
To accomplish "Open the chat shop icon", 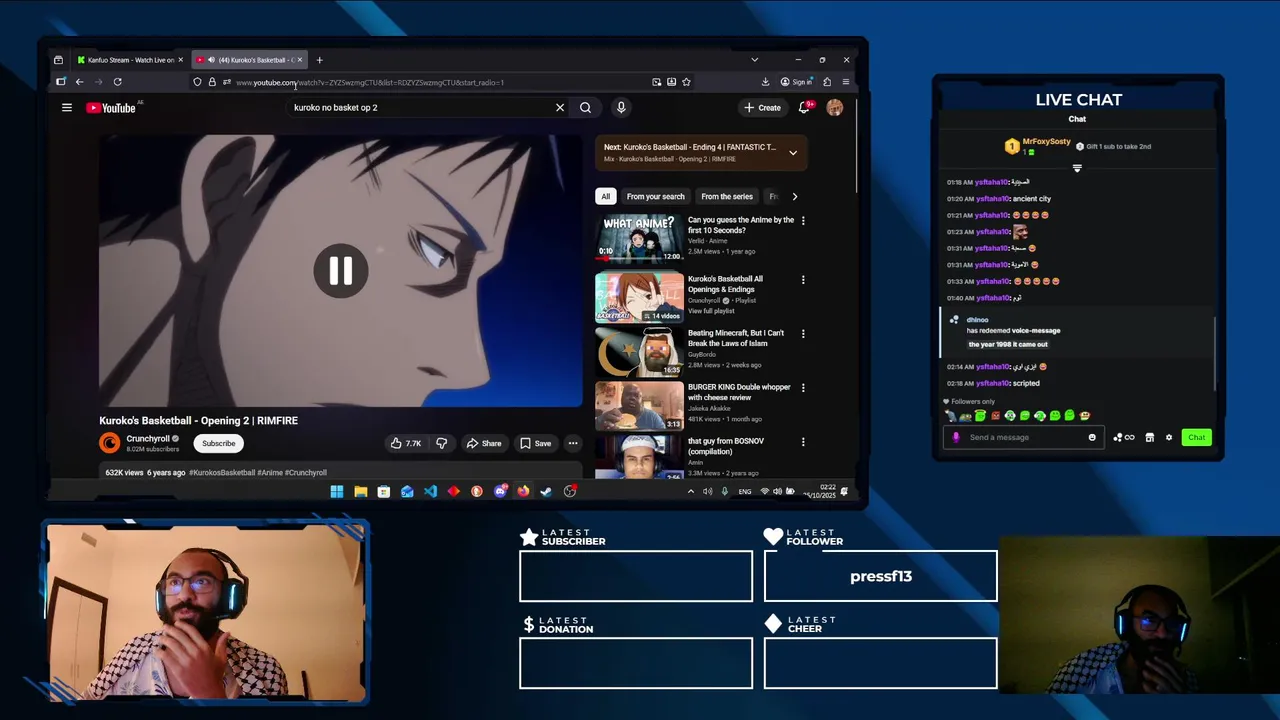I will pyautogui.click(x=1150, y=437).
